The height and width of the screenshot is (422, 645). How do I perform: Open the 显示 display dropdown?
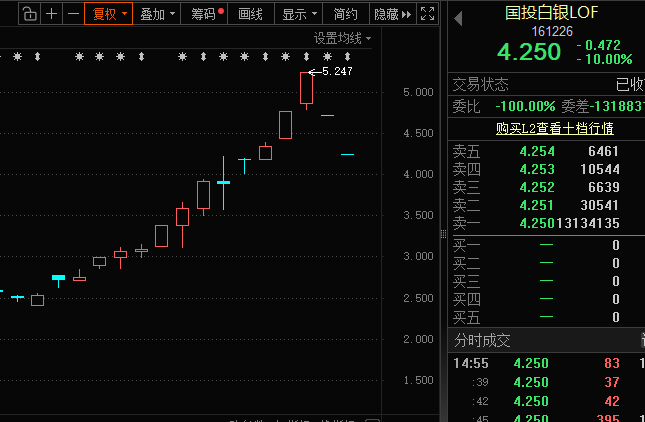pyautogui.click(x=300, y=14)
